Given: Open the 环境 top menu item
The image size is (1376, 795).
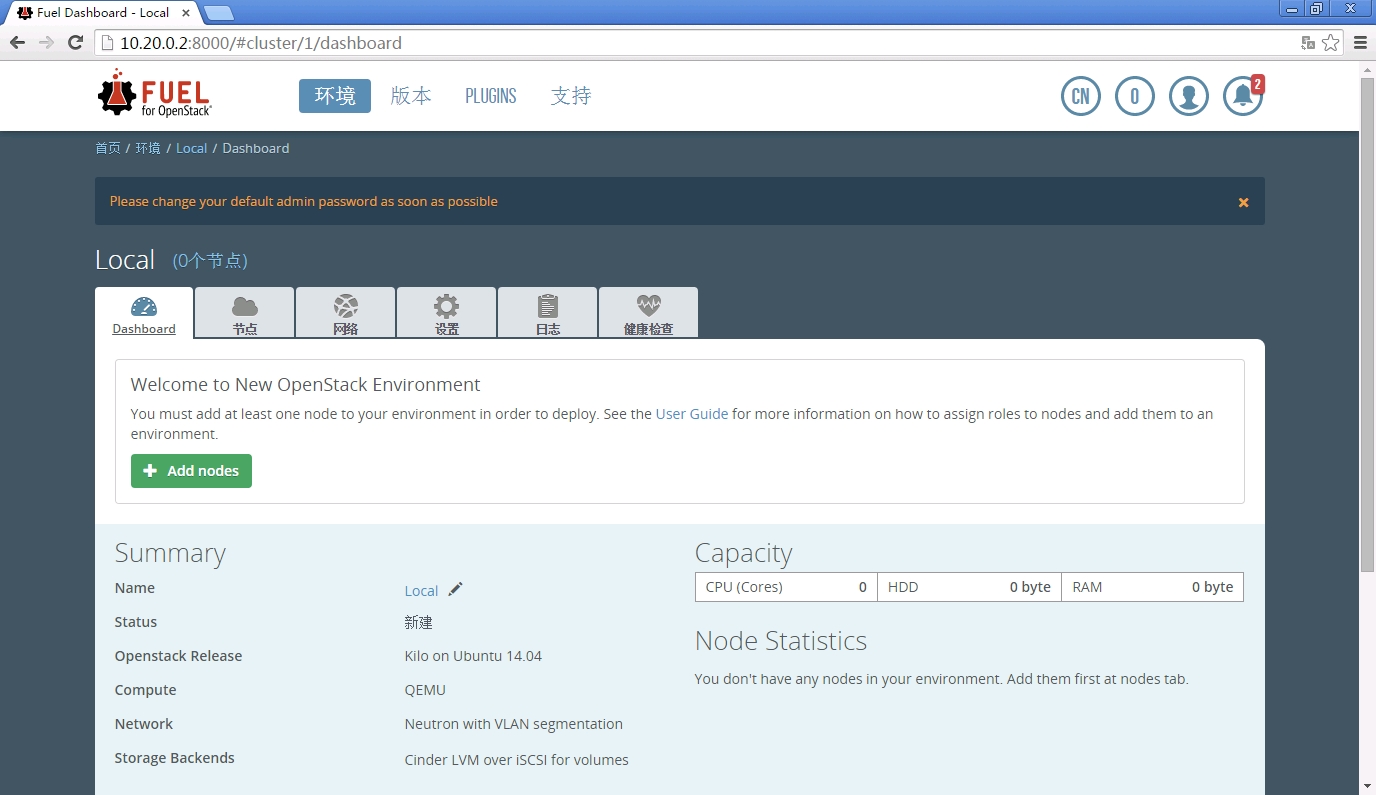Looking at the screenshot, I should point(335,96).
